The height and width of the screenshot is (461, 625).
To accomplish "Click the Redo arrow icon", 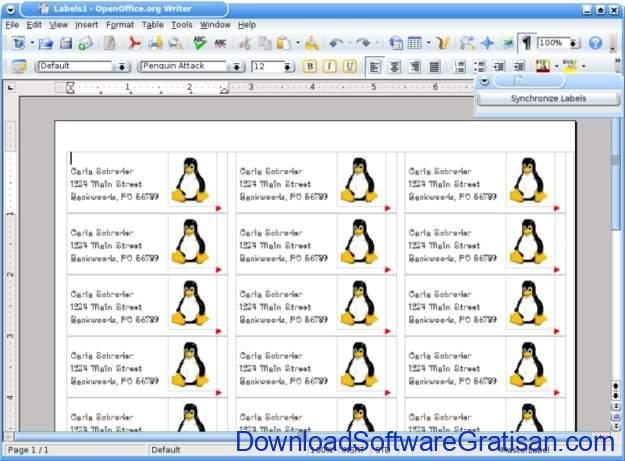I will click(363, 43).
